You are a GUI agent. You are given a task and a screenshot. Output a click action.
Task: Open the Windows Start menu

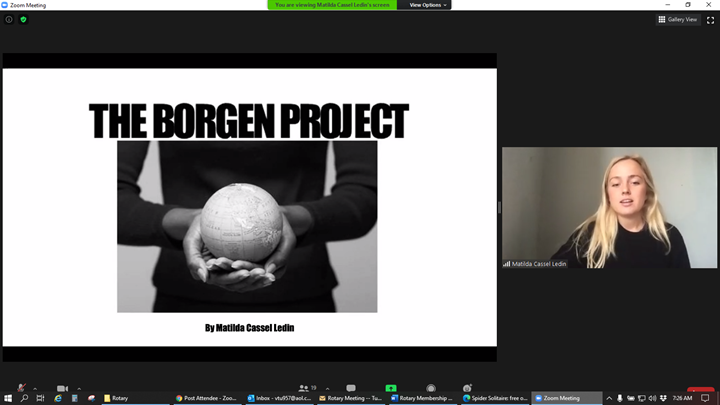pyautogui.click(x=8, y=398)
